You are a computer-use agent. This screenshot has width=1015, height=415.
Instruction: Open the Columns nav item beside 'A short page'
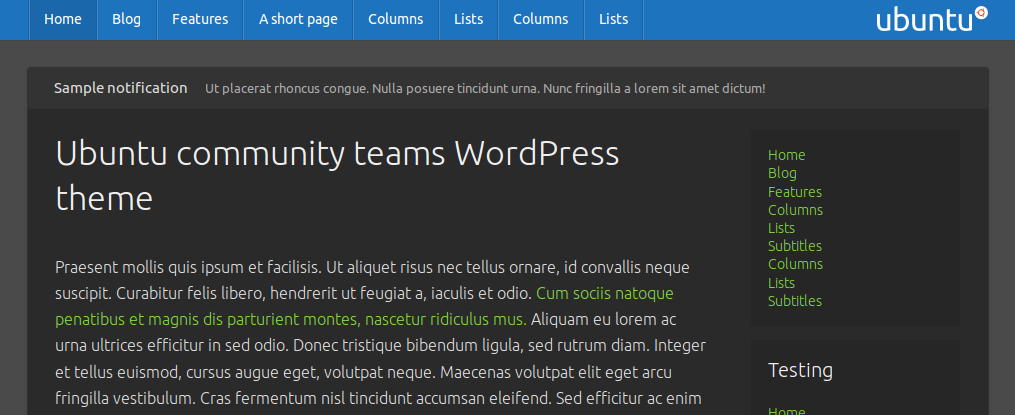pos(396,19)
